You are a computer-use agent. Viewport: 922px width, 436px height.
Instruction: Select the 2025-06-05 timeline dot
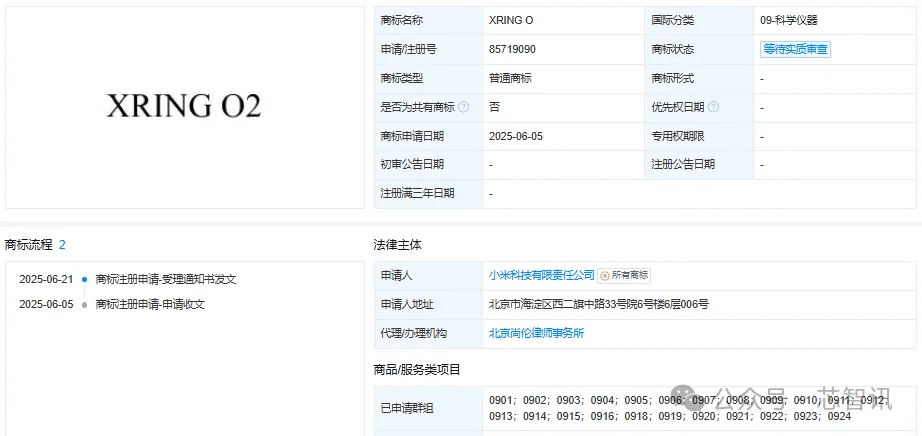[85, 305]
